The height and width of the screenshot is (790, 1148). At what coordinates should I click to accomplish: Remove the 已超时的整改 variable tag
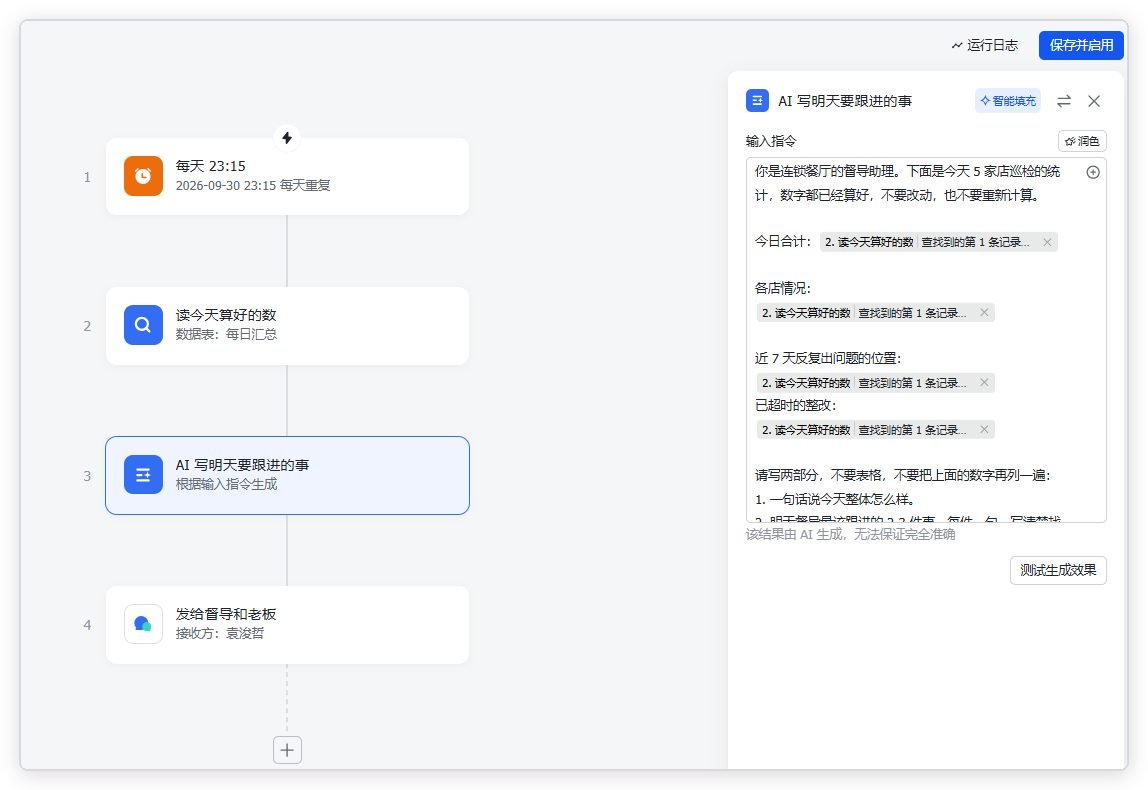[x=984, y=429]
